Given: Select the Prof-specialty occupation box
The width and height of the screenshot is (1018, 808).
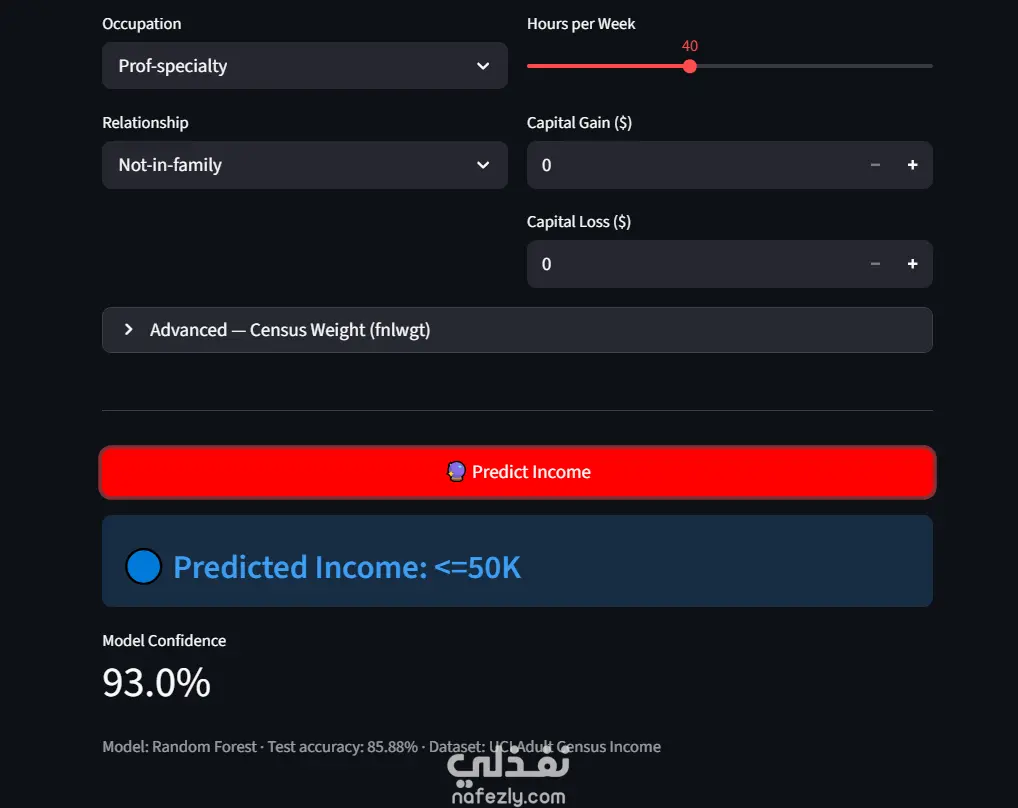Looking at the screenshot, I should coord(304,66).
